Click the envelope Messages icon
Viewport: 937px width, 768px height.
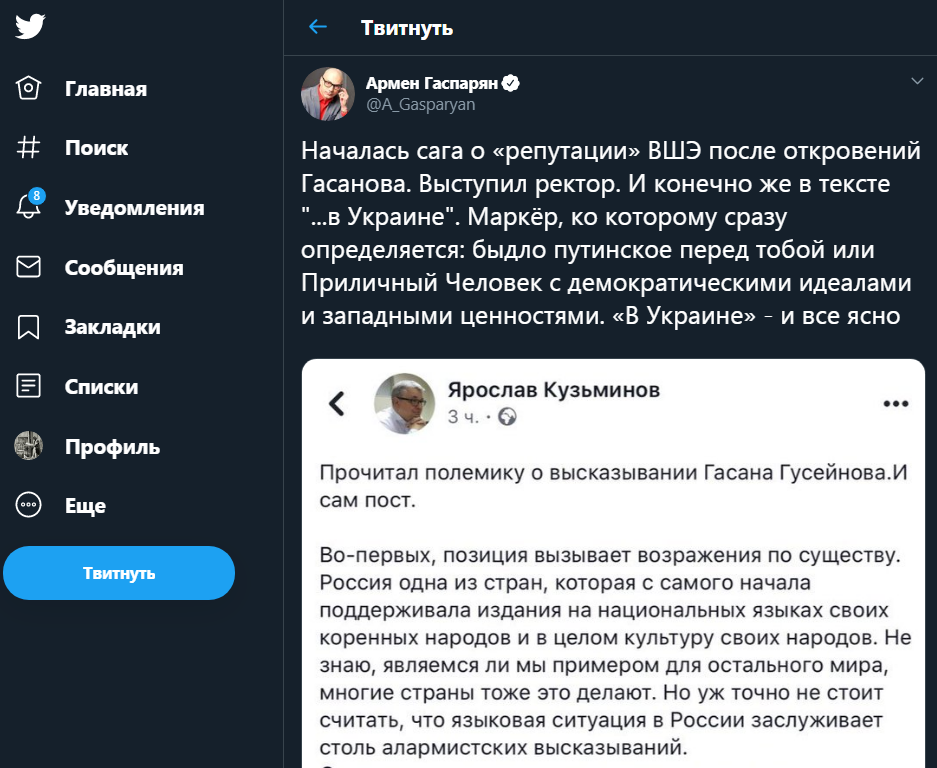29,267
